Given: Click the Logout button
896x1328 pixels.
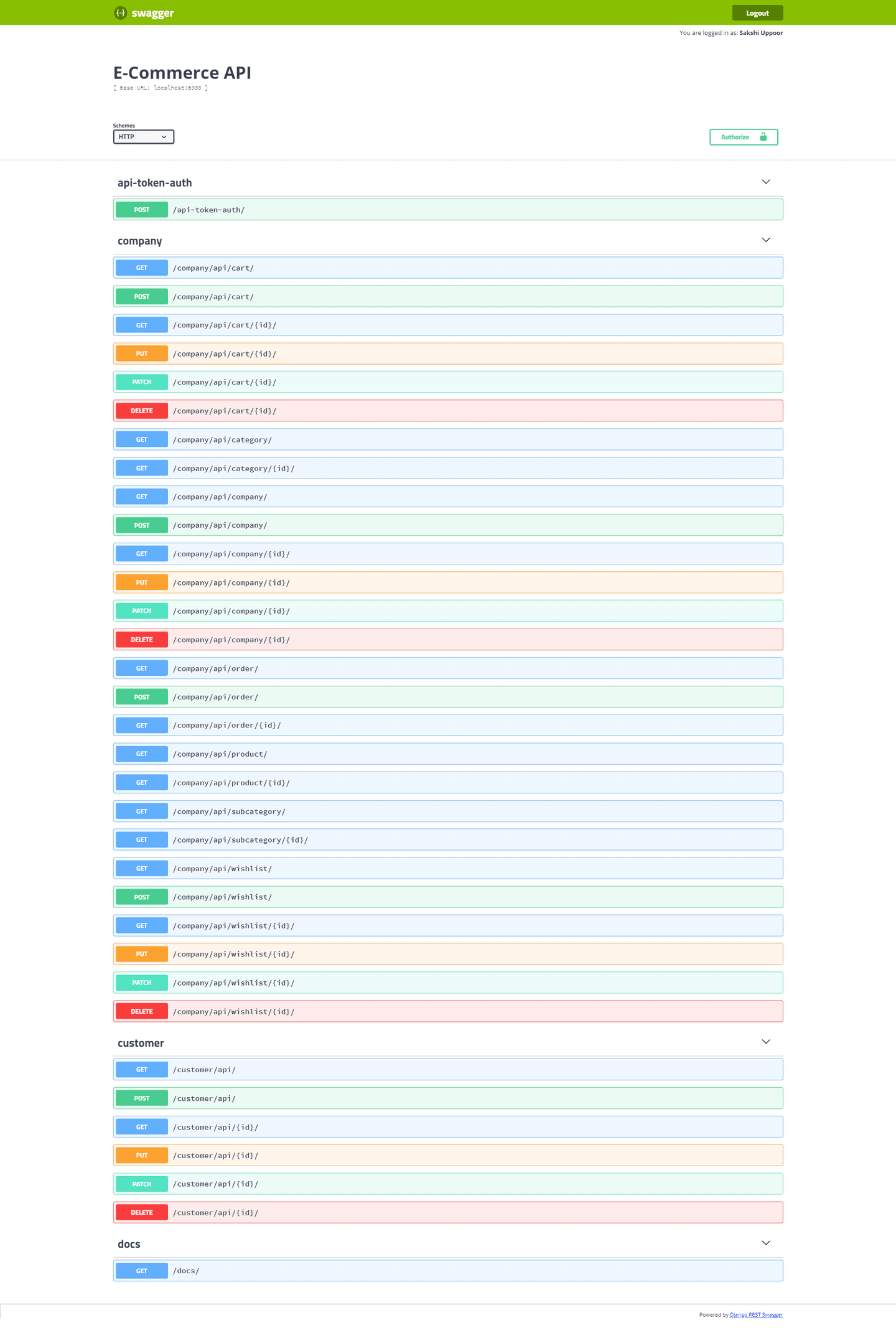Looking at the screenshot, I should [x=757, y=13].
